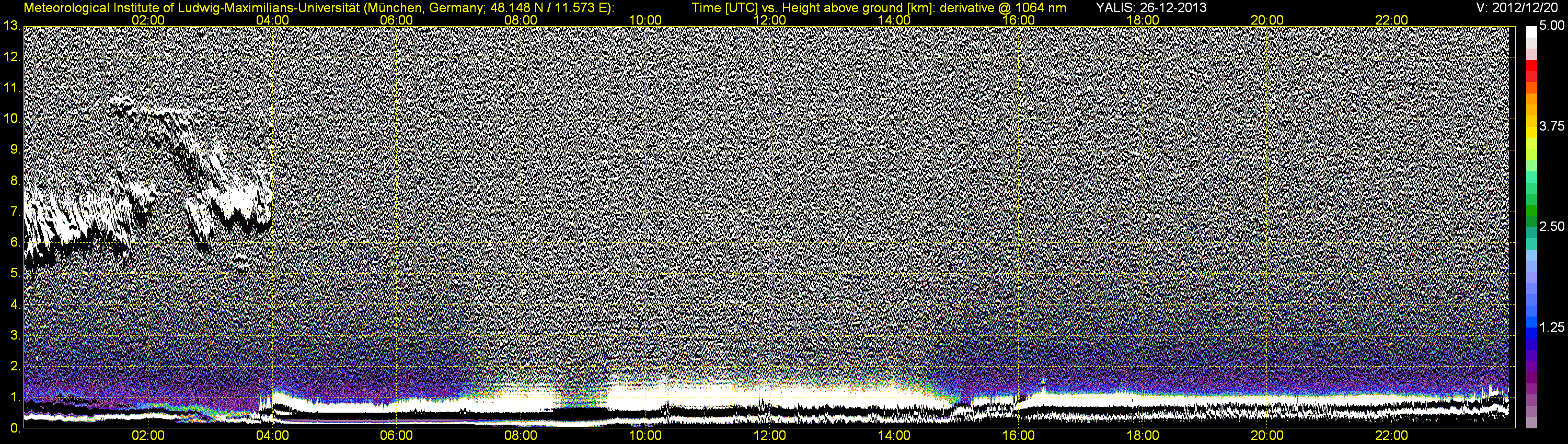This screenshot has height=444, width=1568.
Task: Click the 1.25 value on the color scale
Action: click(1552, 327)
